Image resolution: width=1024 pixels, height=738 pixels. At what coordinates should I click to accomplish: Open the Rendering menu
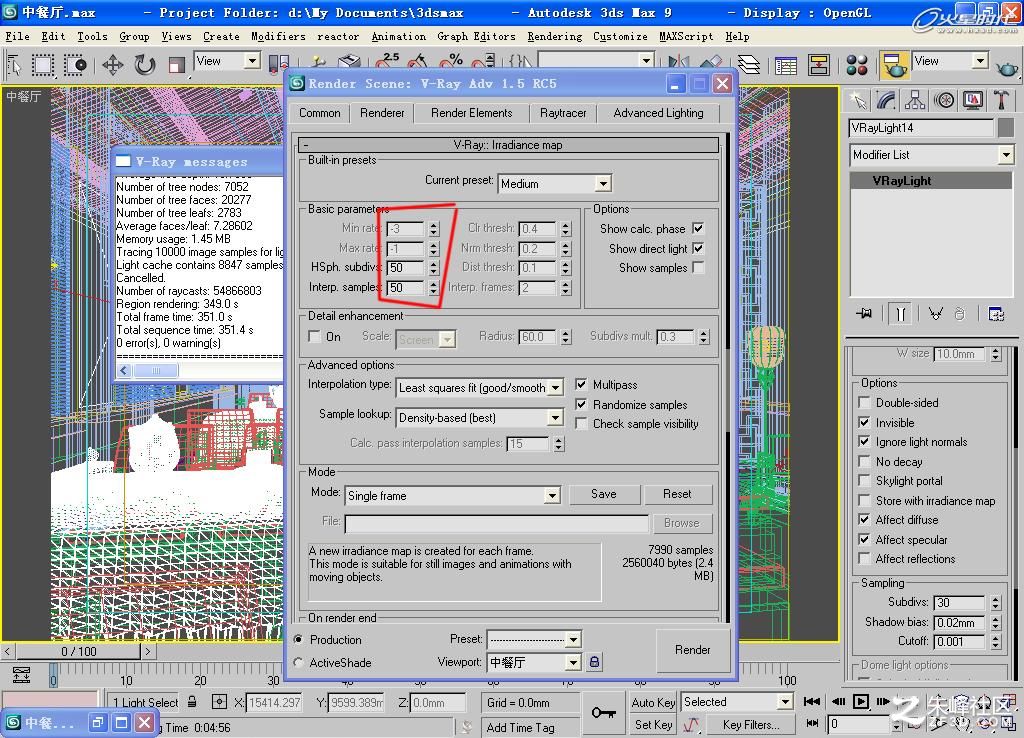[x=554, y=37]
